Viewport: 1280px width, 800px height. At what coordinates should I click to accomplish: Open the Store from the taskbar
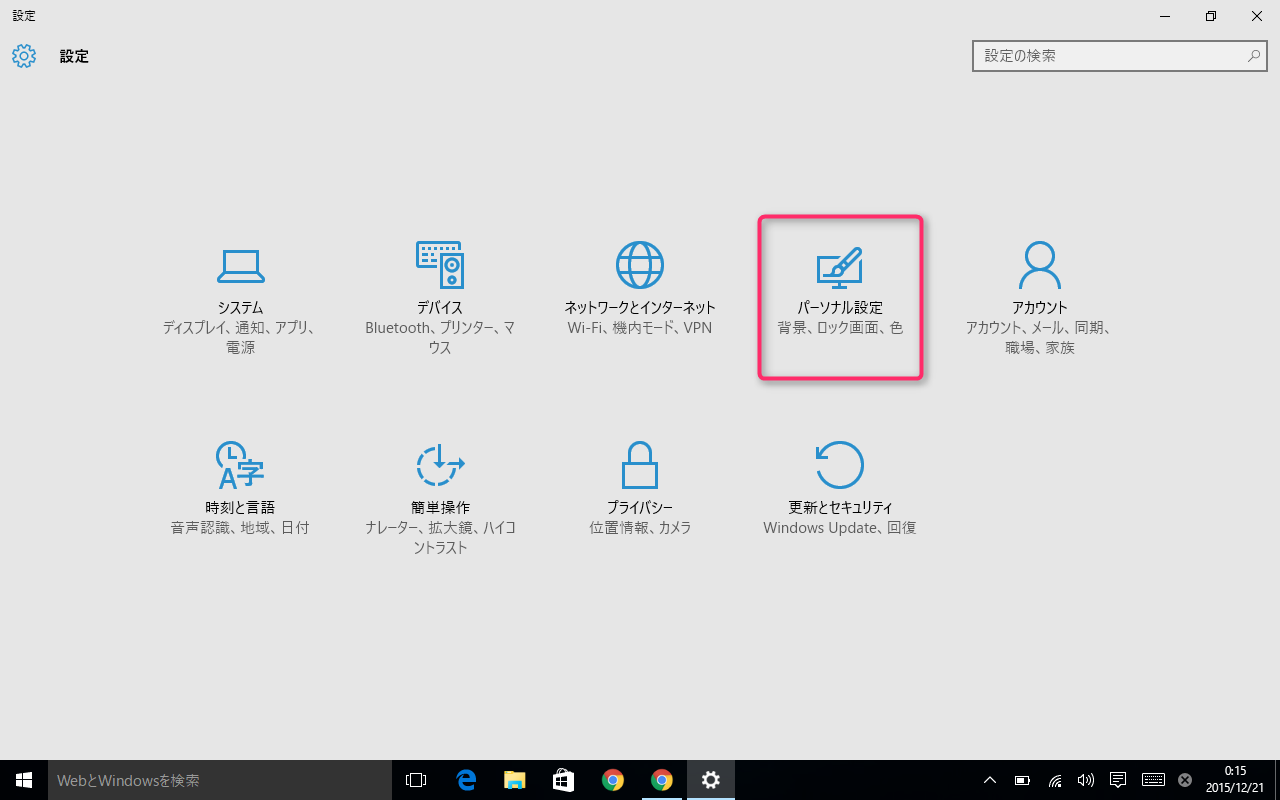tap(564, 780)
